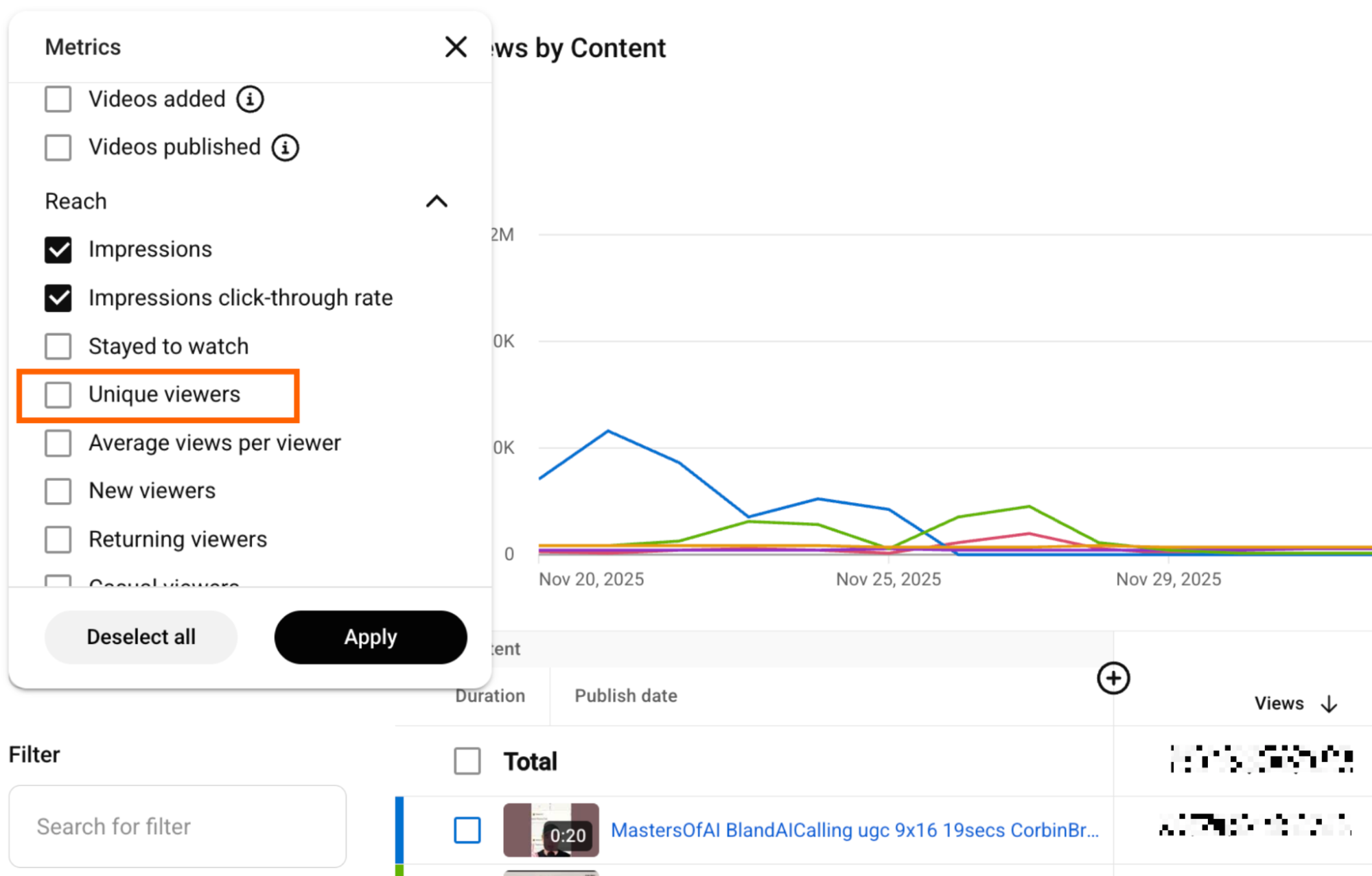Enable the Videos added checkbox
The width and height of the screenshot is (1372, 876).
coord(58,99)
